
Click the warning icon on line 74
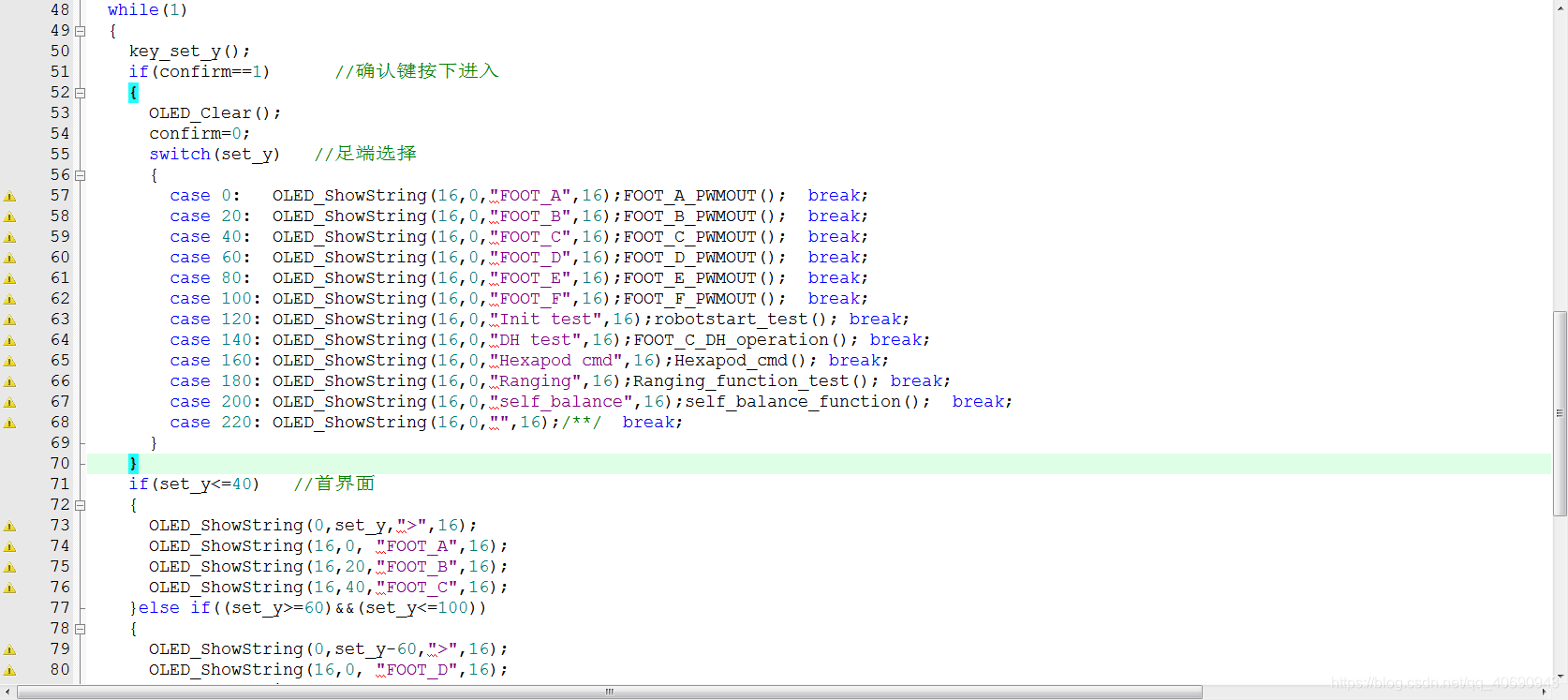coord(9,546)
